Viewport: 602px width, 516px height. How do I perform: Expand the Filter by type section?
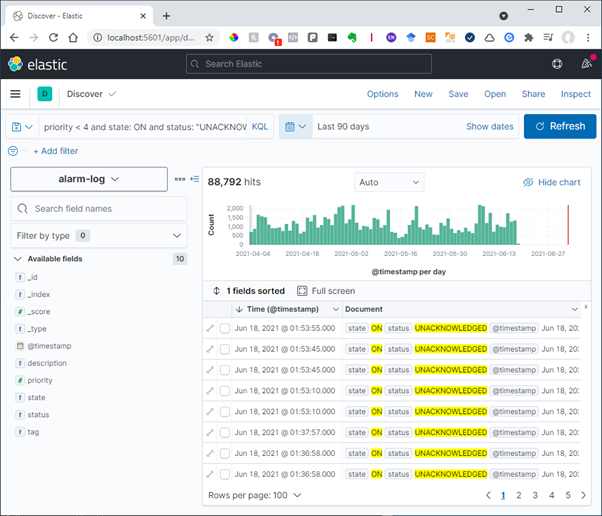98,236
